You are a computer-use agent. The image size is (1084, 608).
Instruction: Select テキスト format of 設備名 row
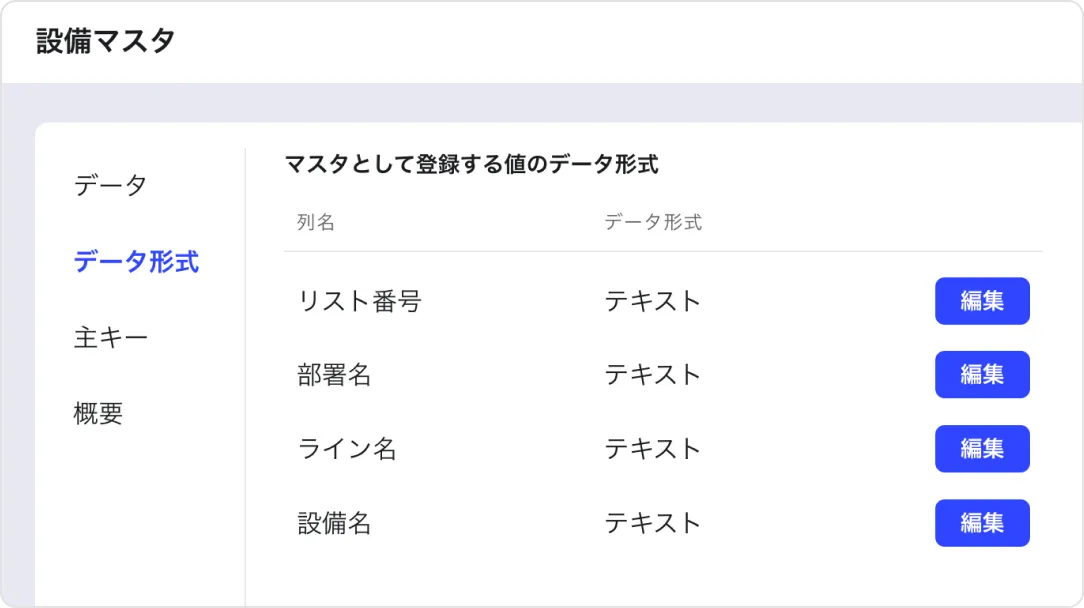(x=653, y=523)
